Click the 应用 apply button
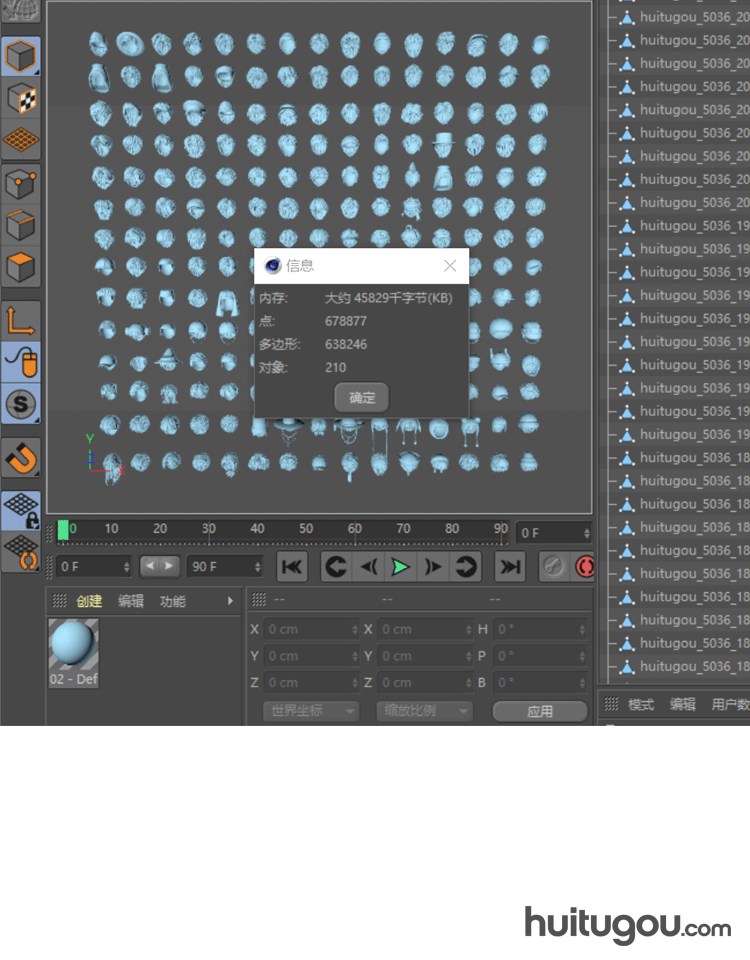Viewport: 750px width, 960px height. coord(540,711)
